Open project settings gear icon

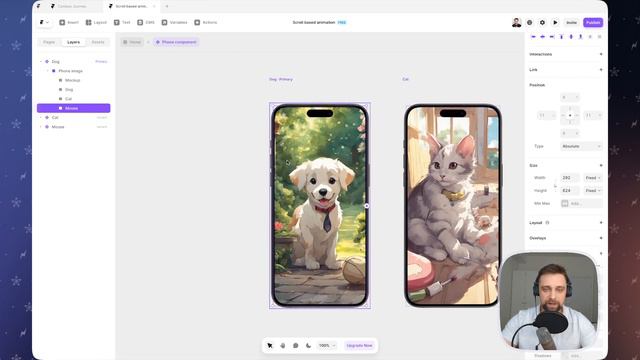pos(542,22)
